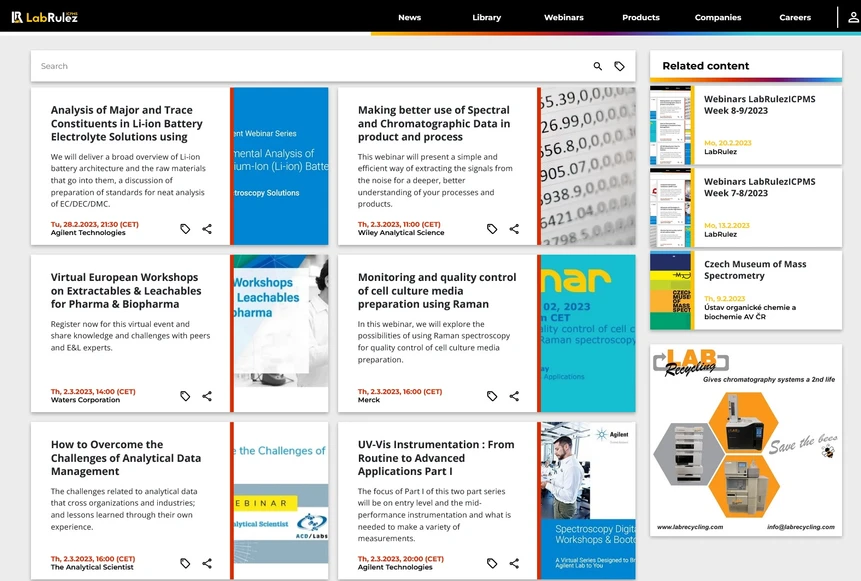Tag the cell culture media Raman webinar
Image resolution: width=861 pixels, height=581 pixels.
coord(492,396)
